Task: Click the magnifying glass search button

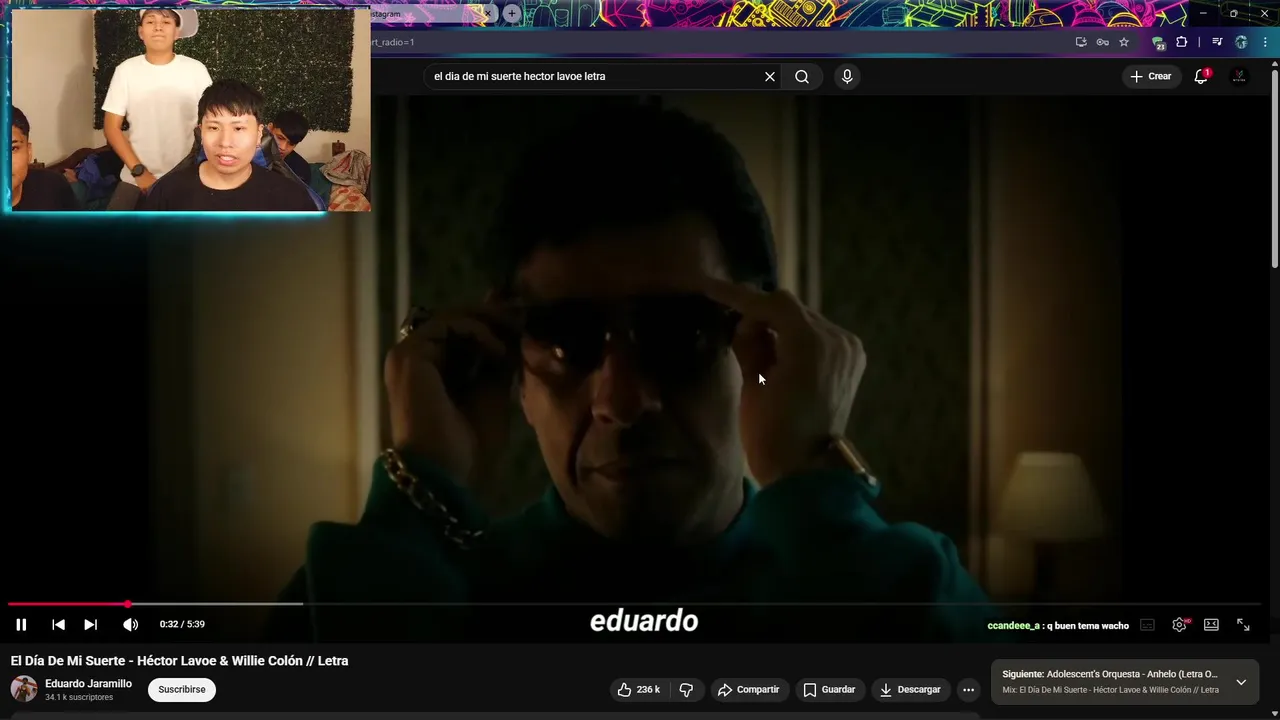Action: [802, 76]
